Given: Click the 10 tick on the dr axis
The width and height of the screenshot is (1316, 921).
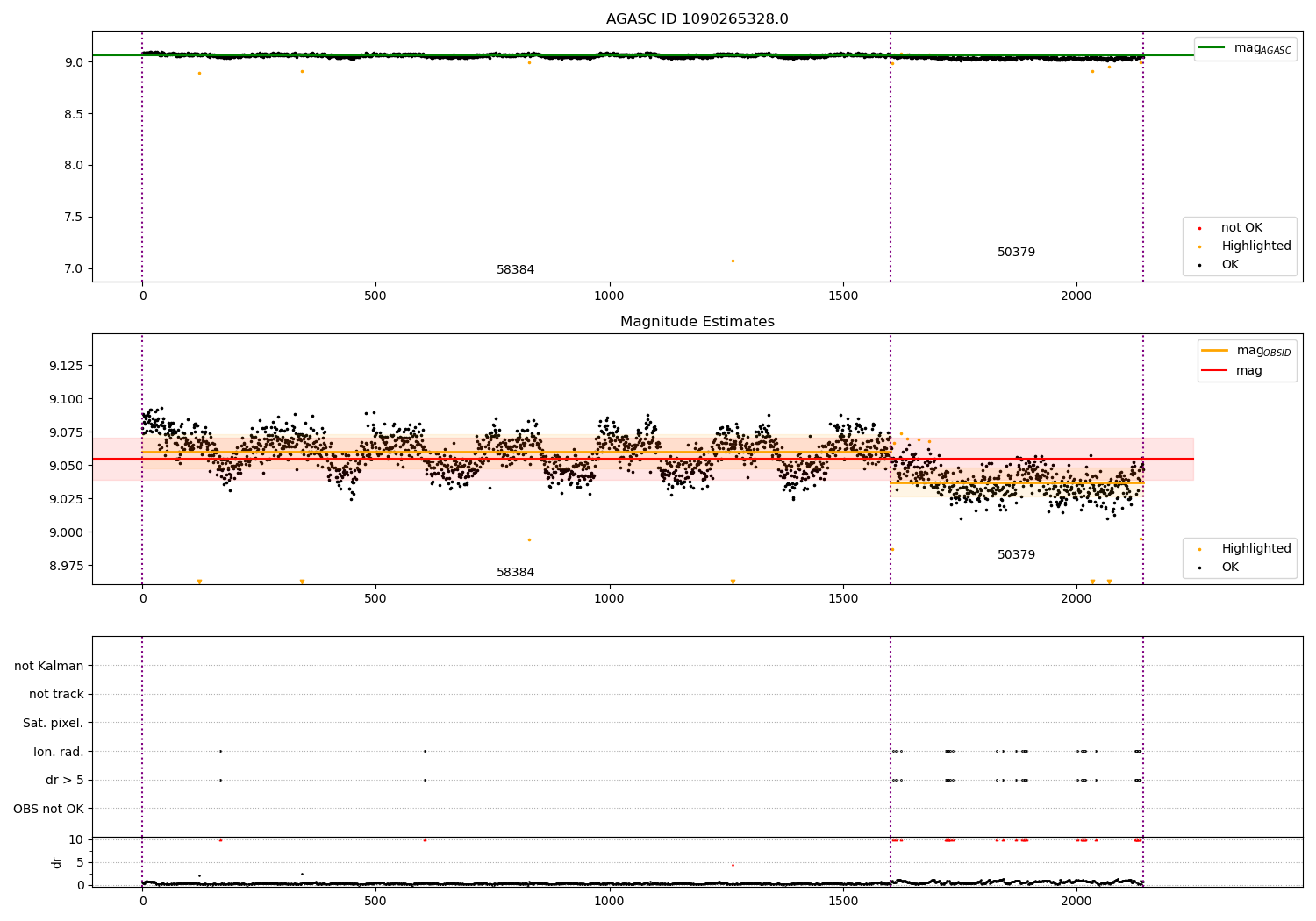Looking at the screenshot, I should 76,839.
